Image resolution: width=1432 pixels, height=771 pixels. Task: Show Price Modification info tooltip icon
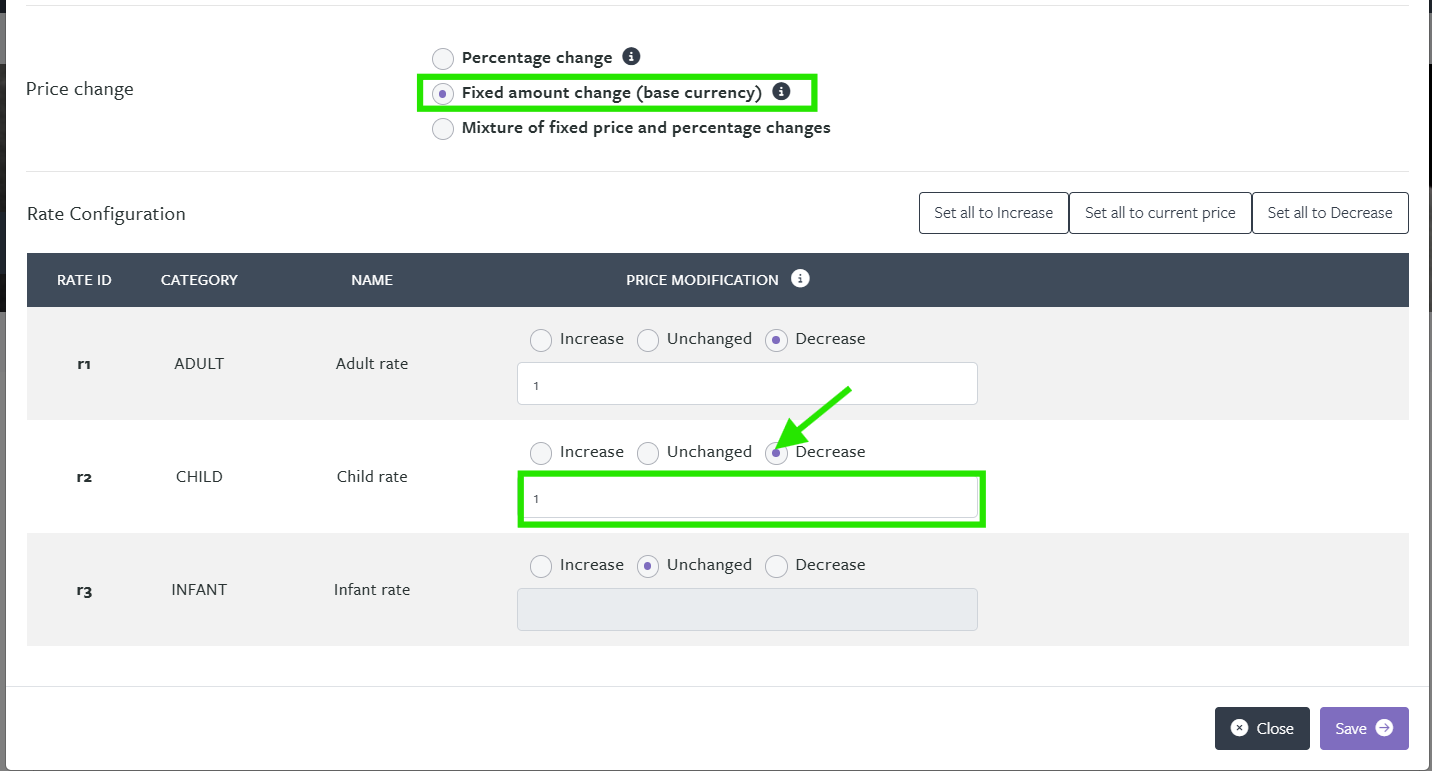pos(800,278)
